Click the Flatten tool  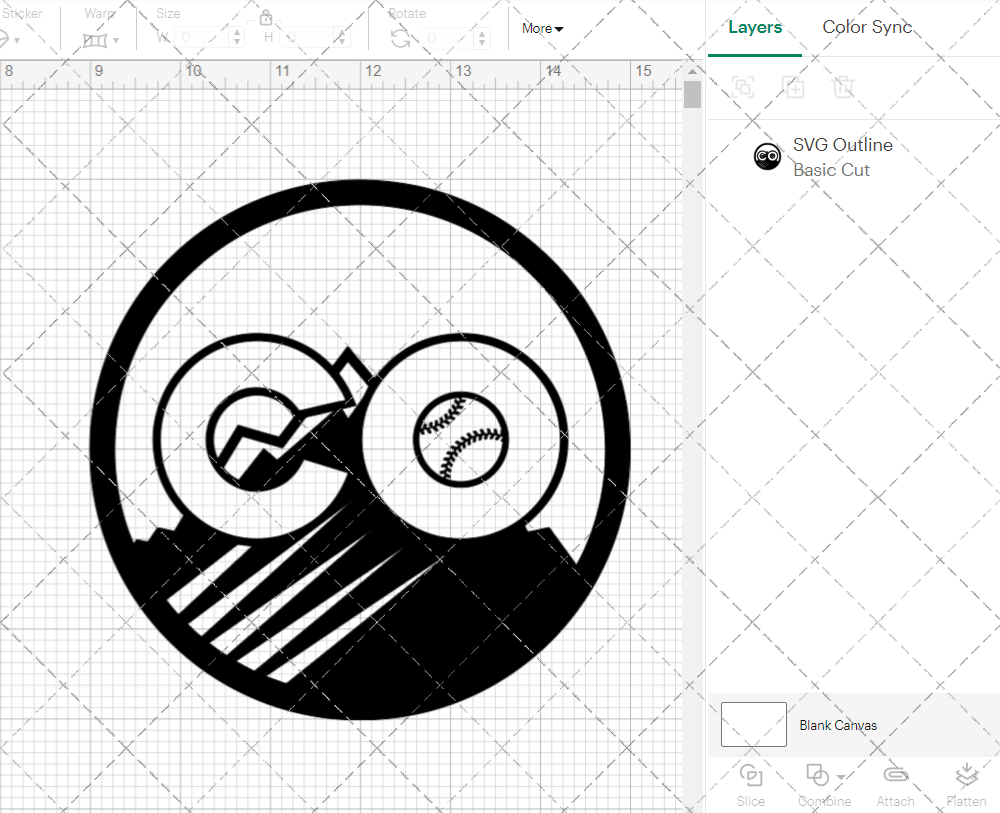pyautogui.click(x=966, y=784)
